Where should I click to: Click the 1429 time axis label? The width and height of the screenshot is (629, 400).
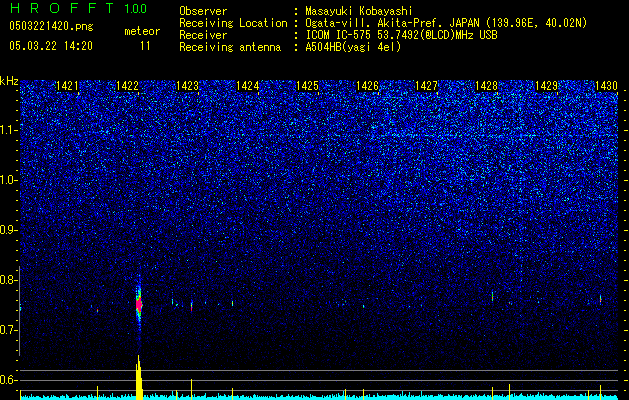(x=546, y=85)
